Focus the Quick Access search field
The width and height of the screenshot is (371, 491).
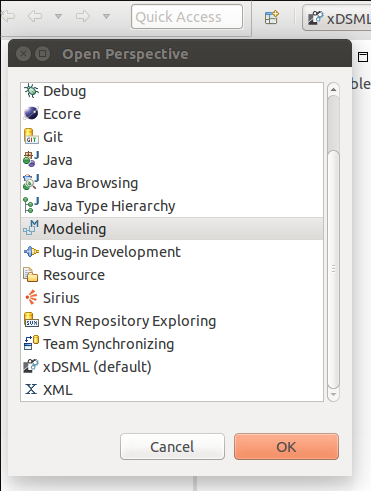[x=187, y=17]
